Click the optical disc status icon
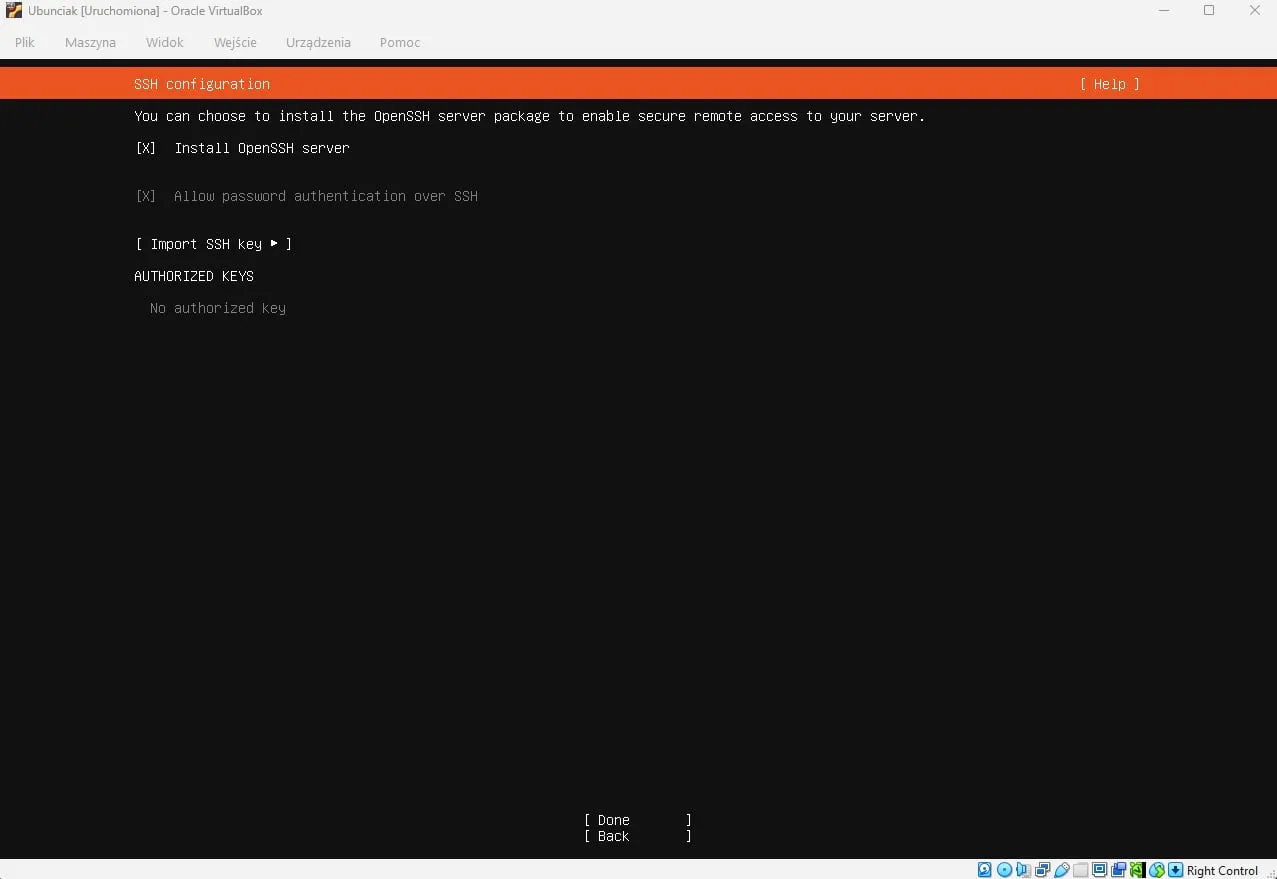This screenshot has height=879, width=1277. click(1004, 870)
